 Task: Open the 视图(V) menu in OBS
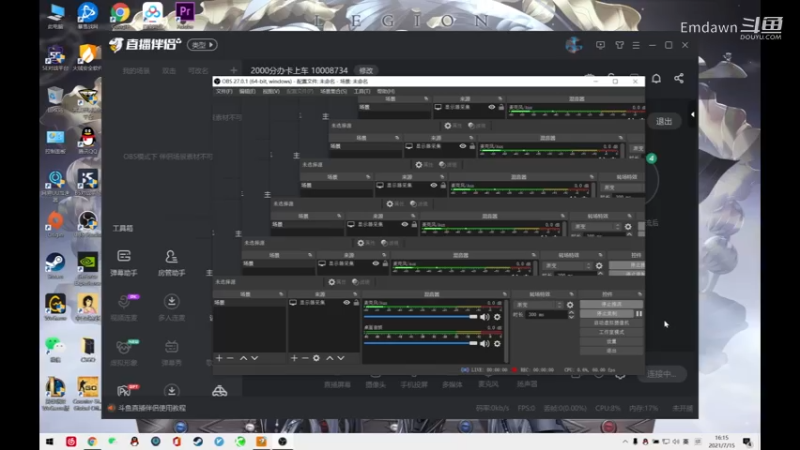click(271, 91)
